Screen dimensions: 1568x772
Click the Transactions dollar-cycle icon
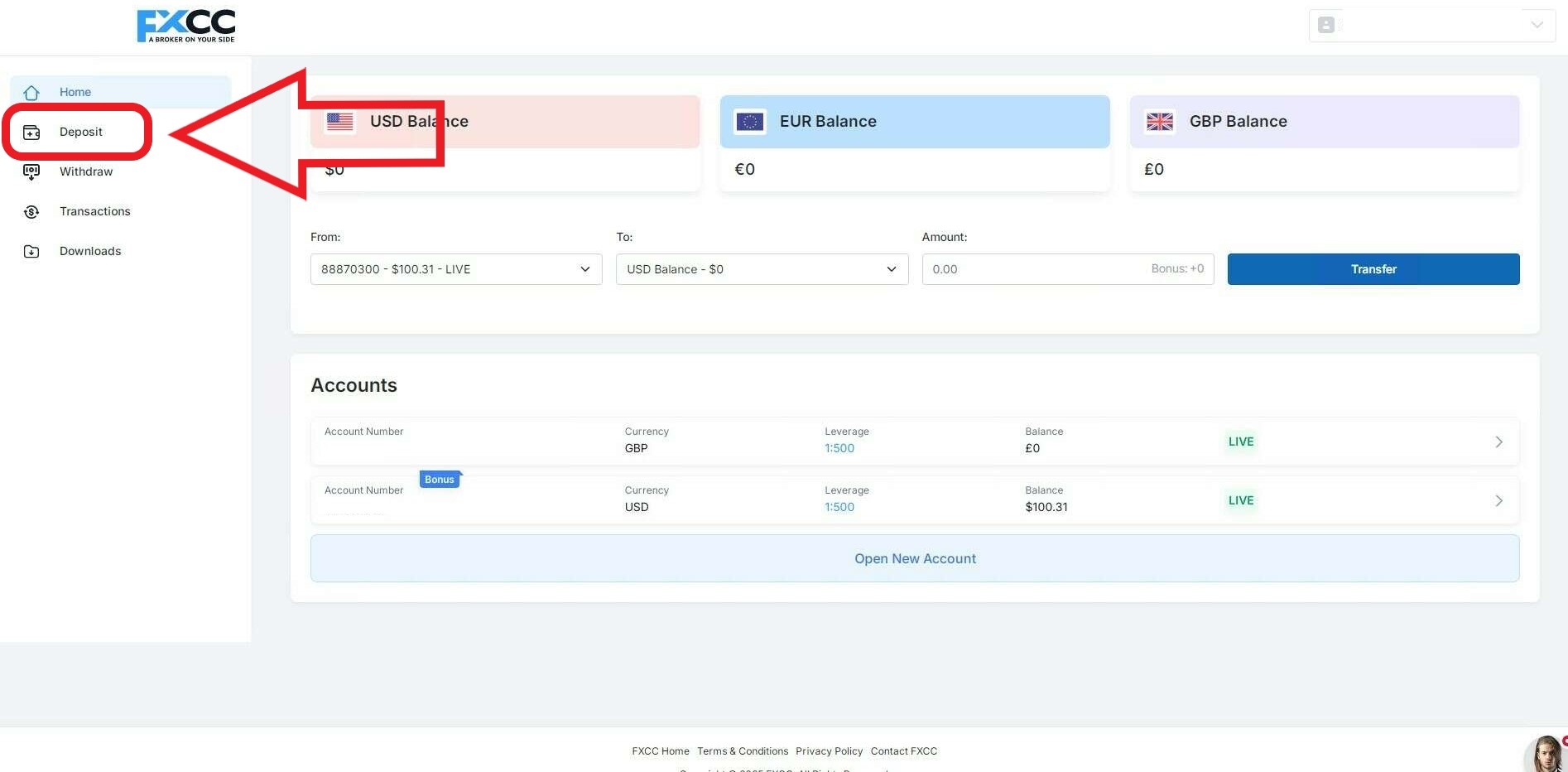click(31, 212)
